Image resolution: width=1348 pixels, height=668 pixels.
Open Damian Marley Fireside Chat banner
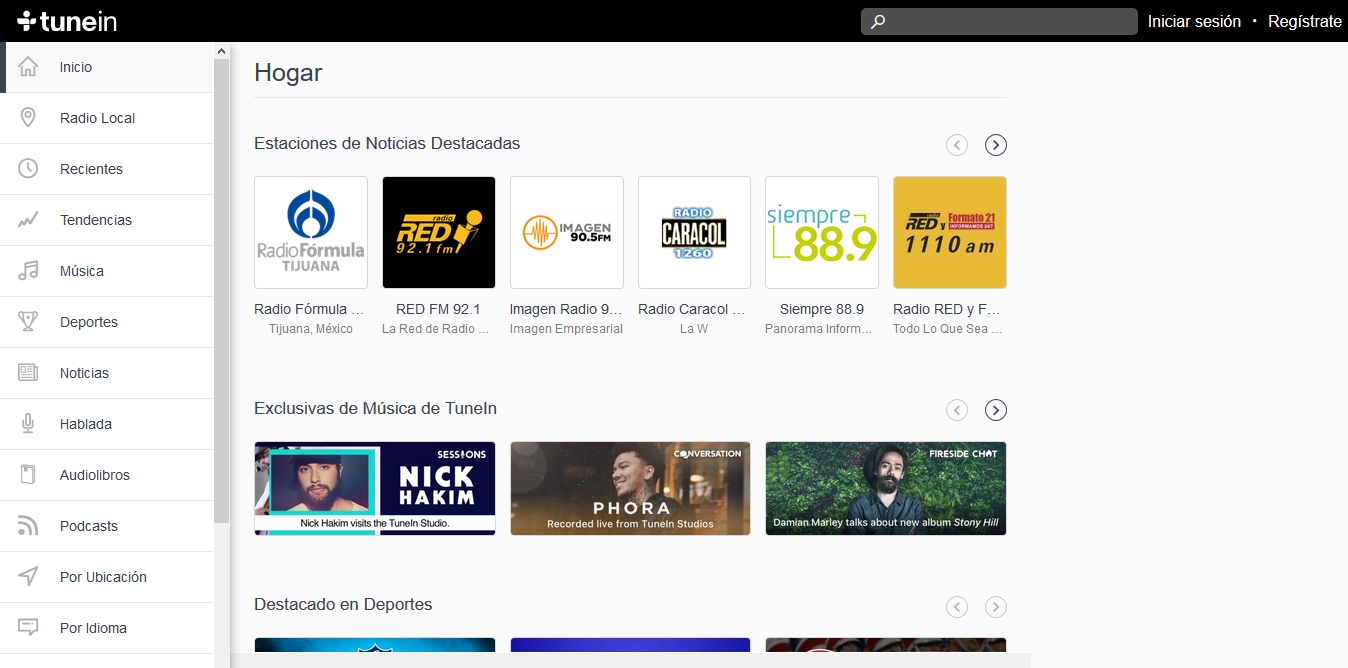point(886,488)
